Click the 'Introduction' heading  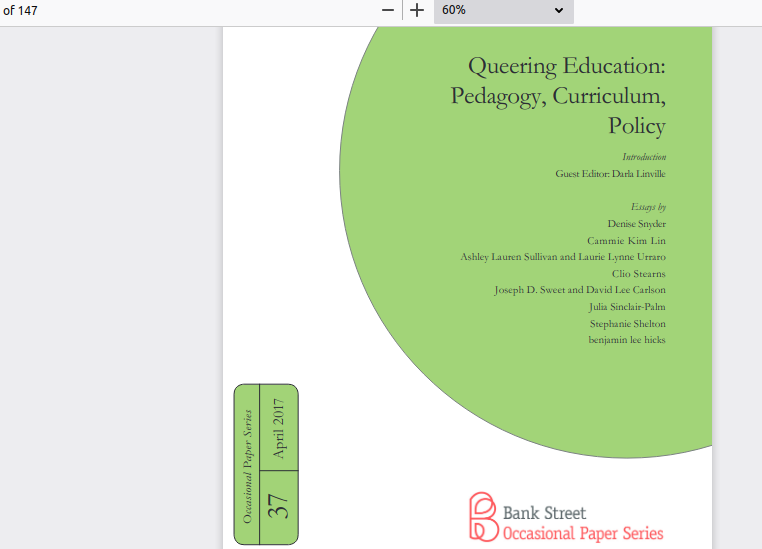click(644, 157)
